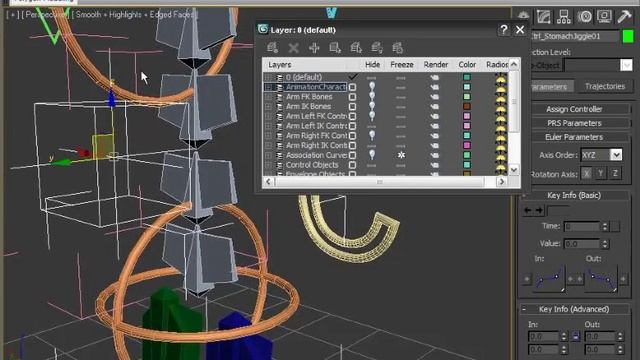Switch to the Trajectories tab

[605, 87]
